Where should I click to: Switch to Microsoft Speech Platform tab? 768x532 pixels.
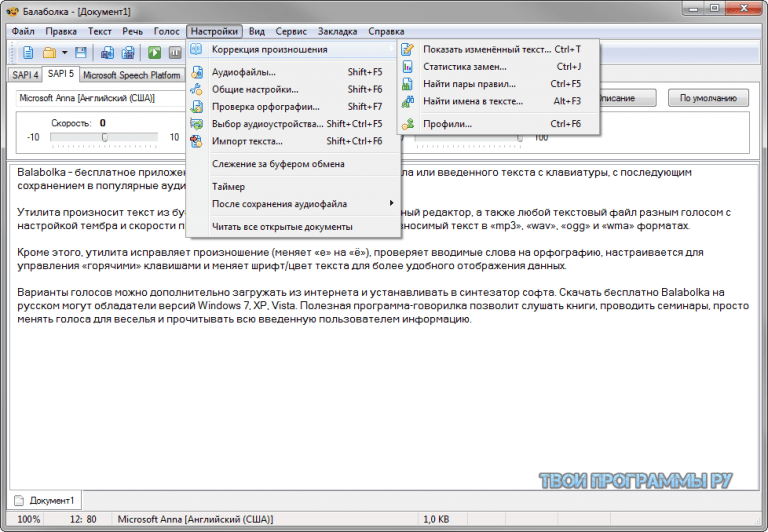point(131,75)
